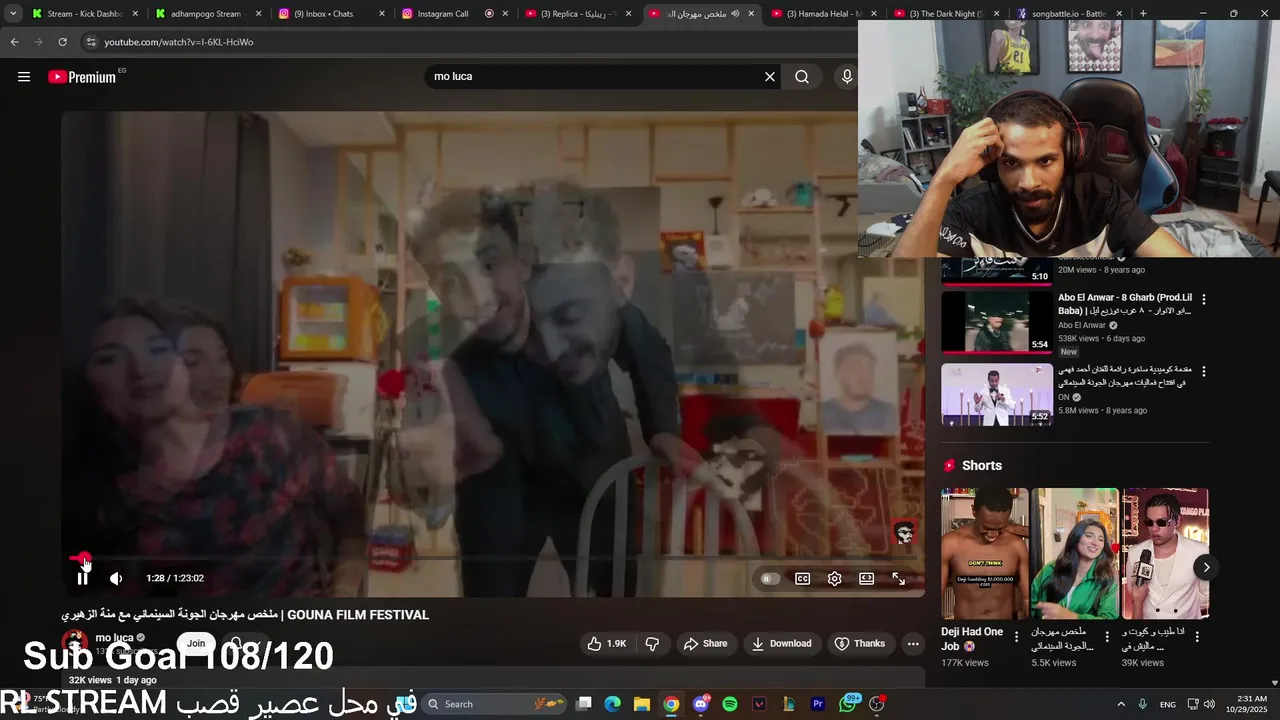The image size is (1280, 720).
Task: Open Windows taskbar Search box
Action: point(495,704)
